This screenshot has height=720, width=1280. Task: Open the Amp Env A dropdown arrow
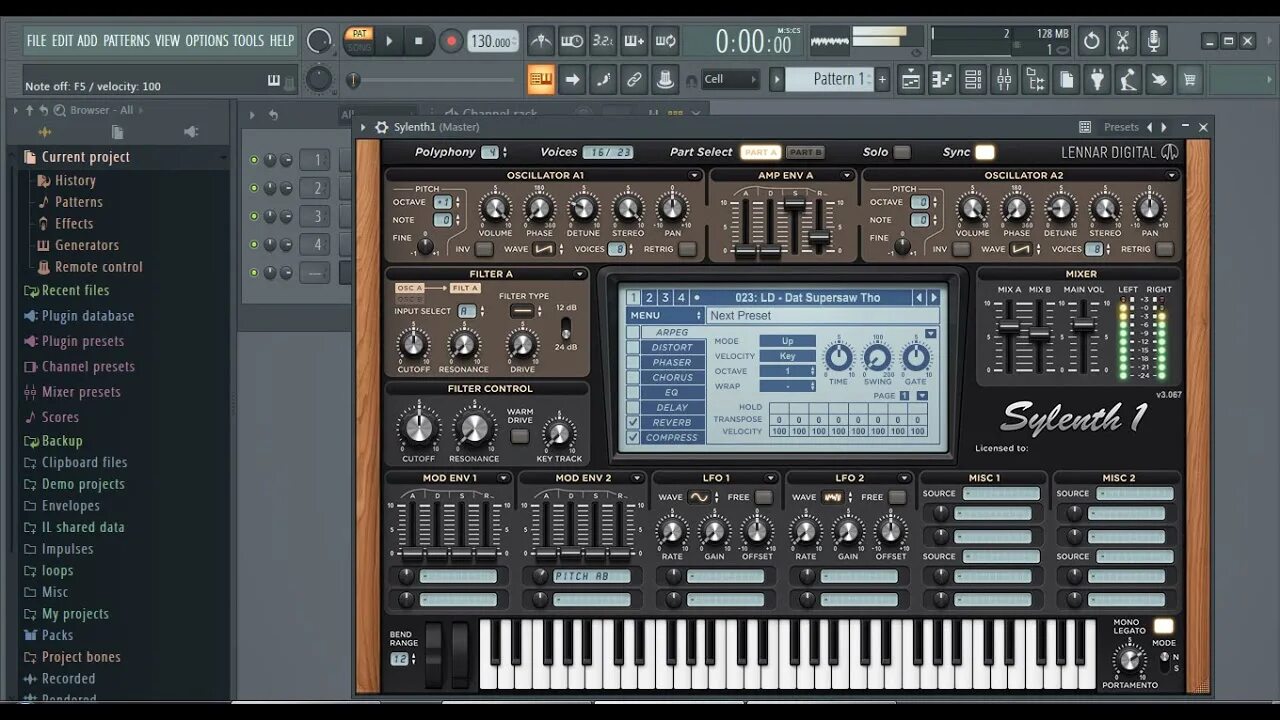[847, 176]
